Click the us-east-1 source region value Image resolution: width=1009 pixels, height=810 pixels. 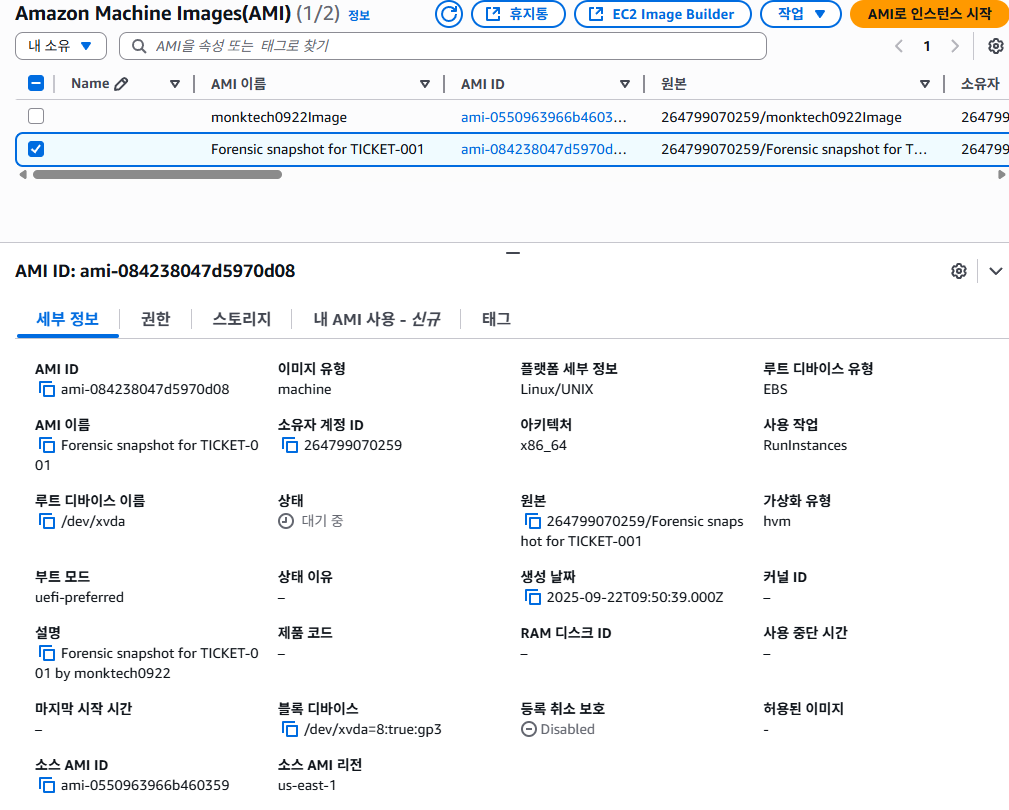(307, 785)
